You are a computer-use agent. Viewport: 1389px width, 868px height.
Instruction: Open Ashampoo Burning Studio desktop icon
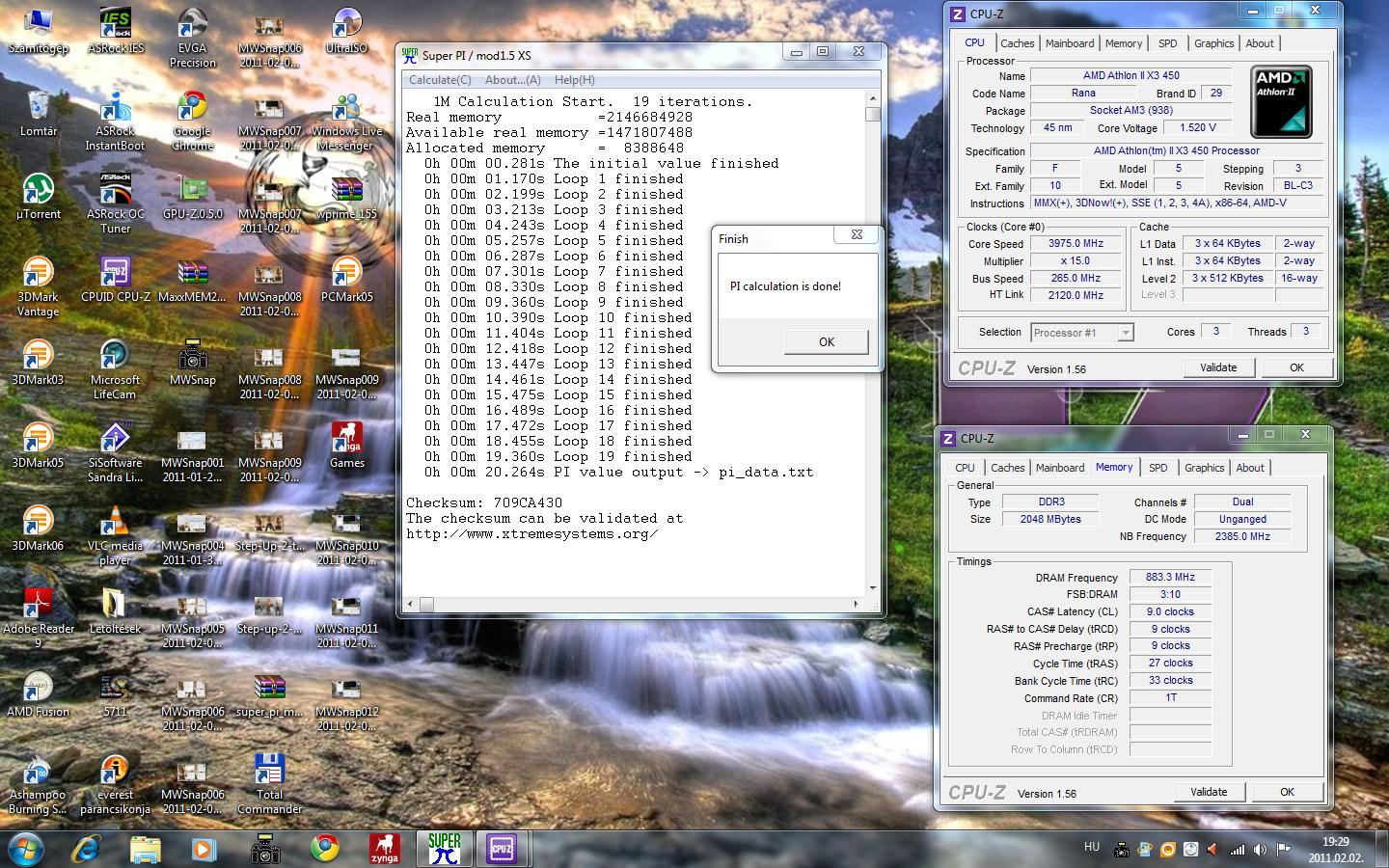[38, 784]
